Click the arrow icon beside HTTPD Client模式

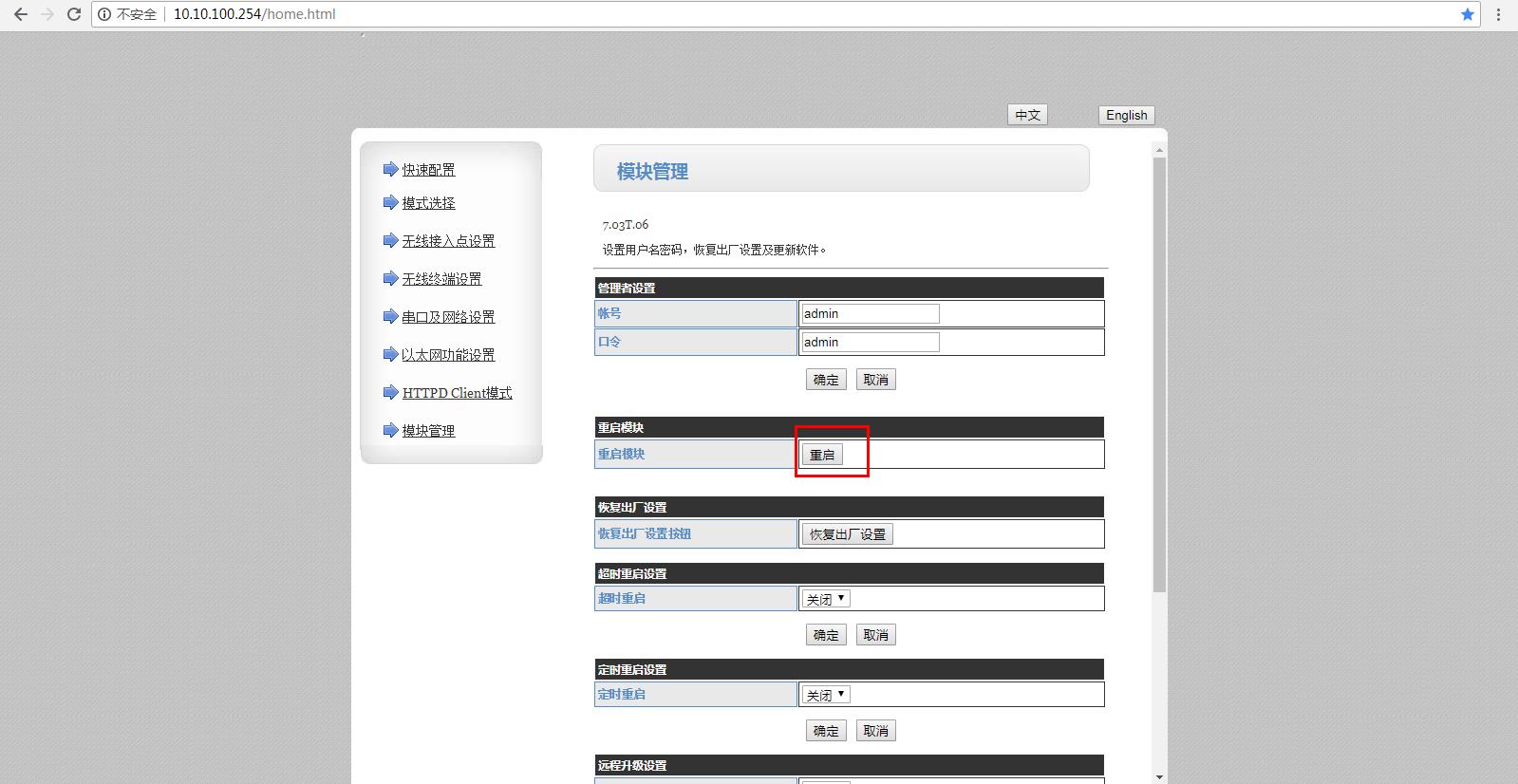coord(390,392)
